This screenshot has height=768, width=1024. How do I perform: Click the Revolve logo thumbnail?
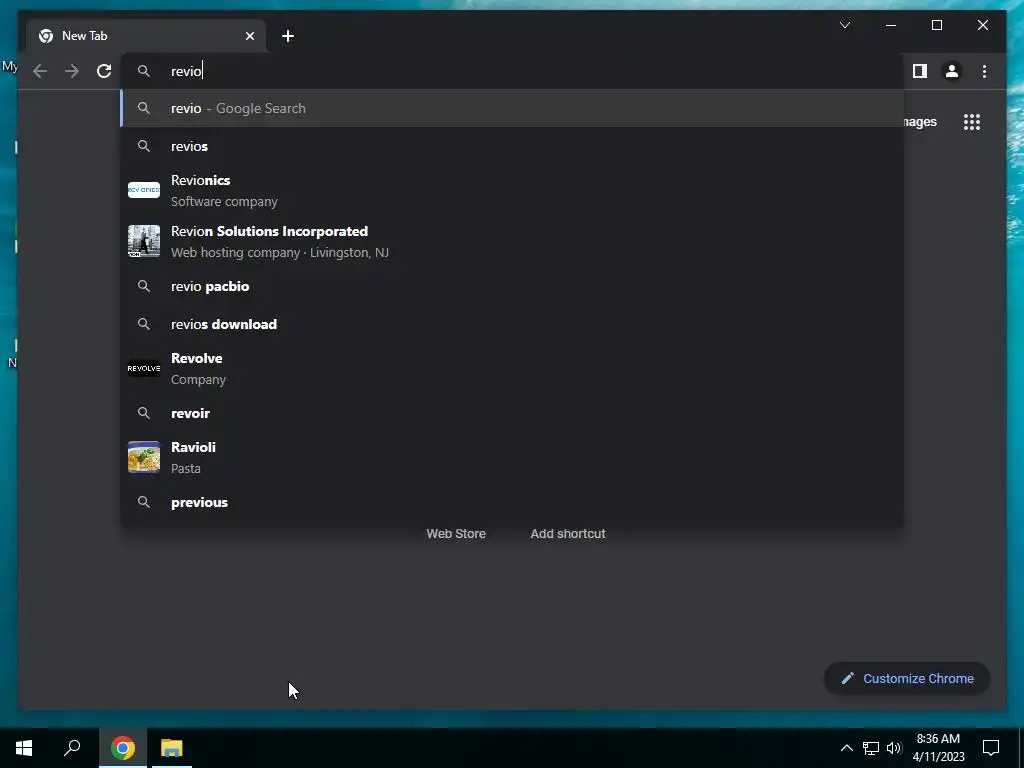(x=144, y=368)
